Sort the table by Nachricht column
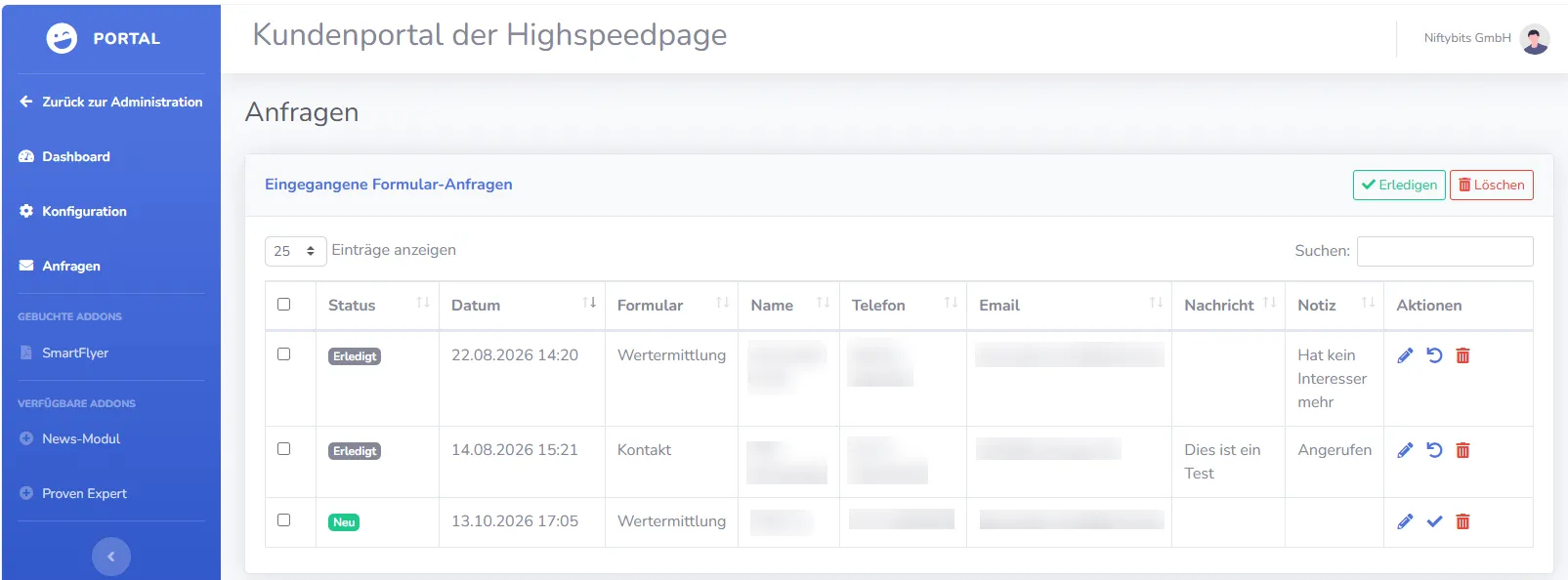Image resolution: width=1568 pixels, height=580 pixels. pos(1228,306)
